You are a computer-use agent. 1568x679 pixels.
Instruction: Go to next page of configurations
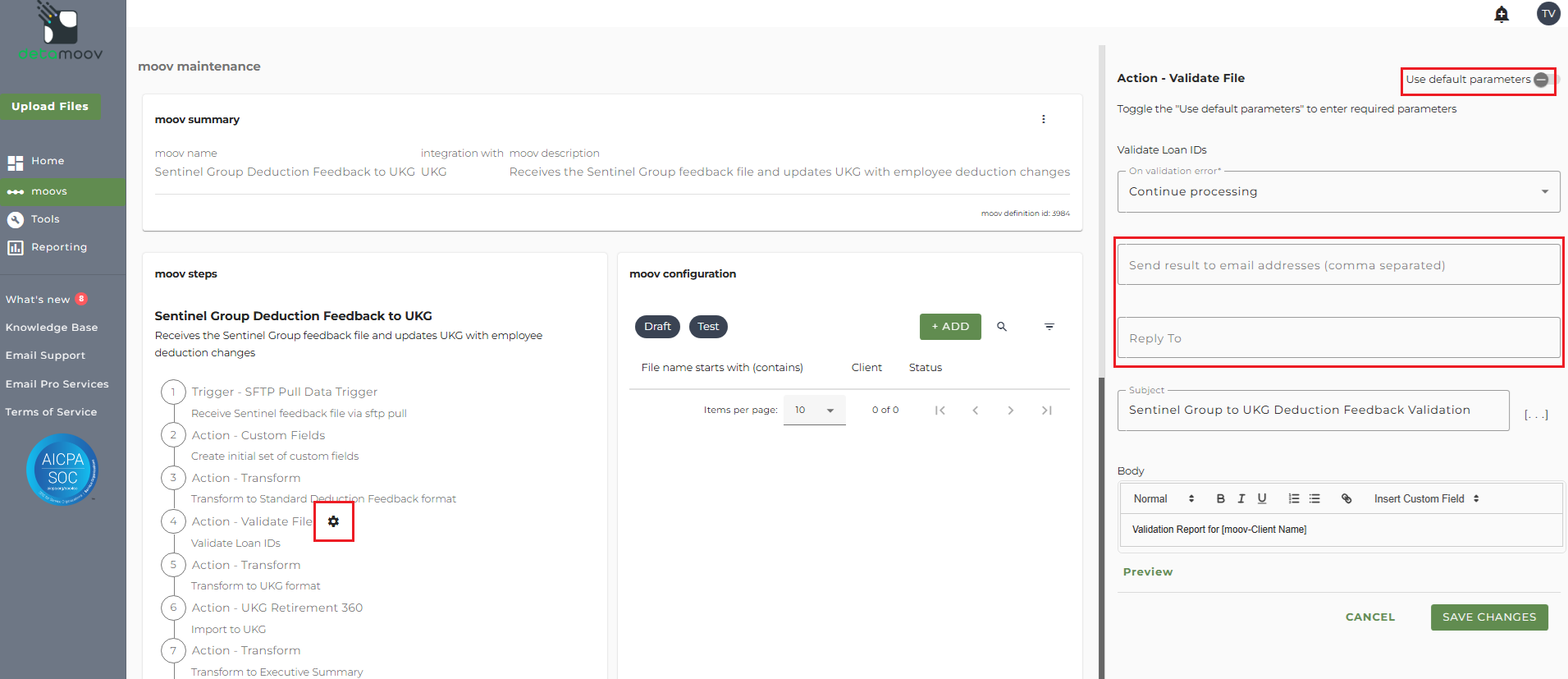click(1011, 411)
